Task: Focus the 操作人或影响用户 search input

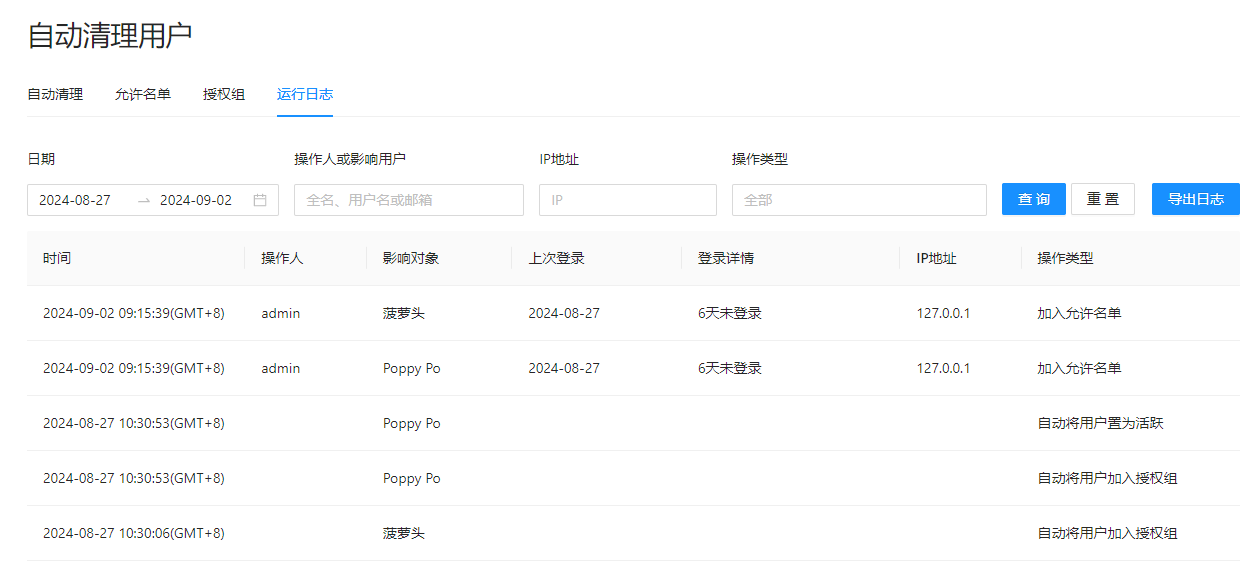Action: coord(408,200)
